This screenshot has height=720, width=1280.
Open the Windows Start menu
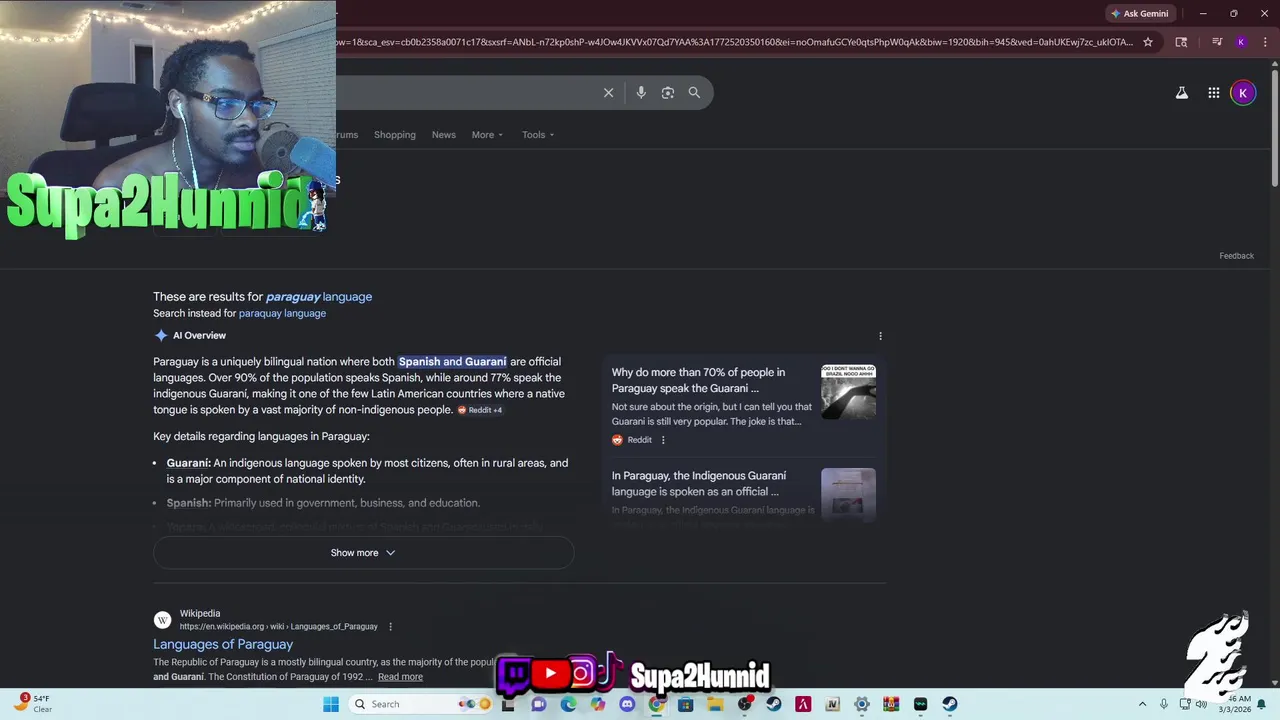coord(331,704)
